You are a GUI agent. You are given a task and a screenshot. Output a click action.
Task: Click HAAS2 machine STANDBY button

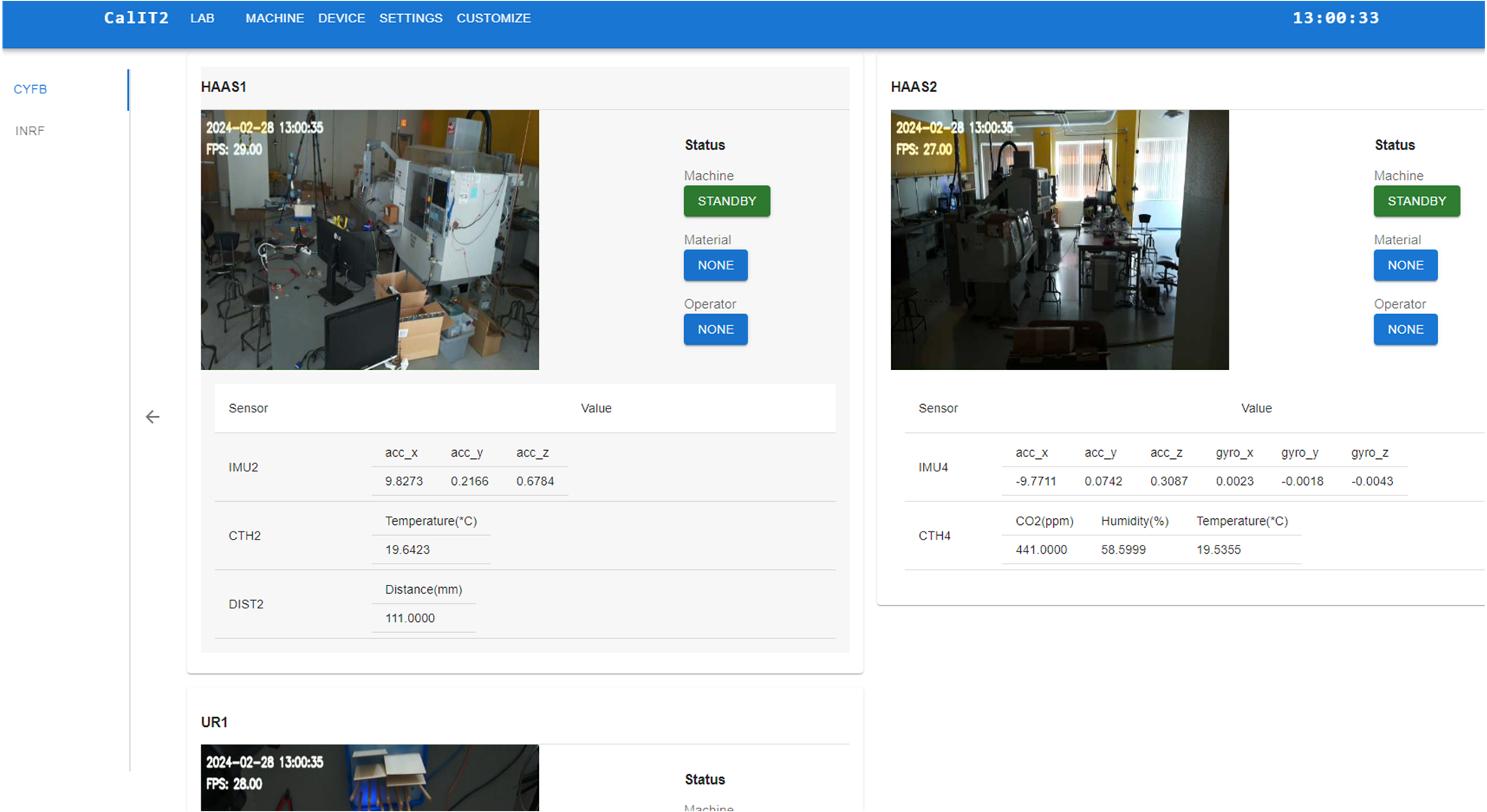1417,201
